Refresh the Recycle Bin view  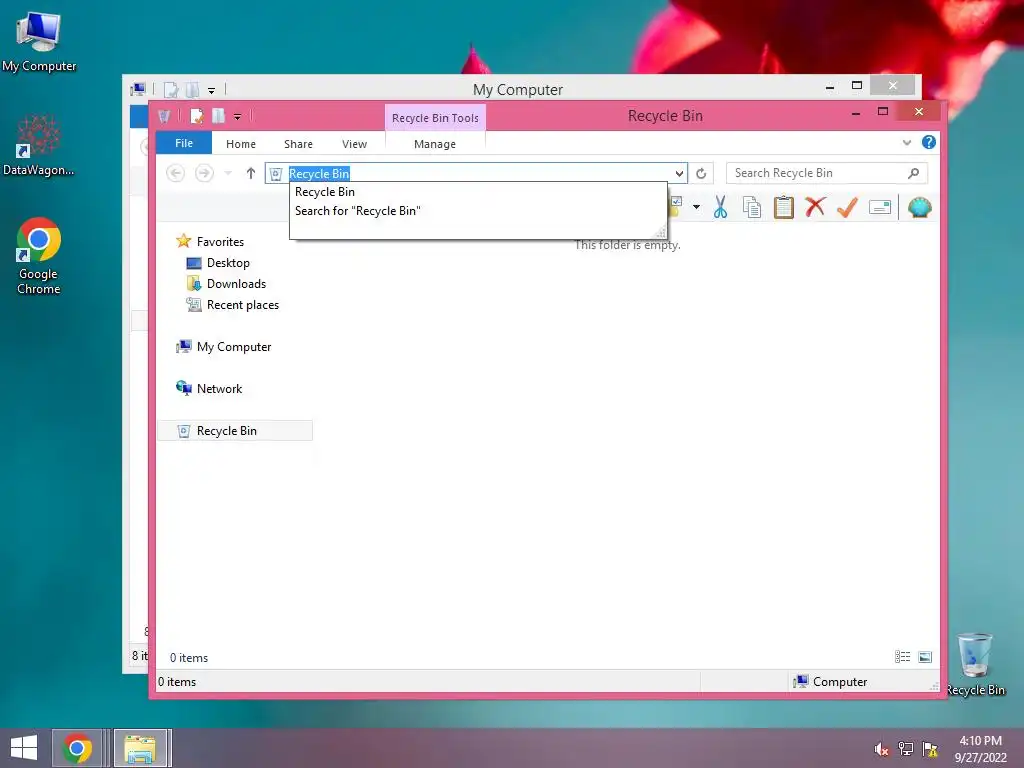[x=701, y=173]
